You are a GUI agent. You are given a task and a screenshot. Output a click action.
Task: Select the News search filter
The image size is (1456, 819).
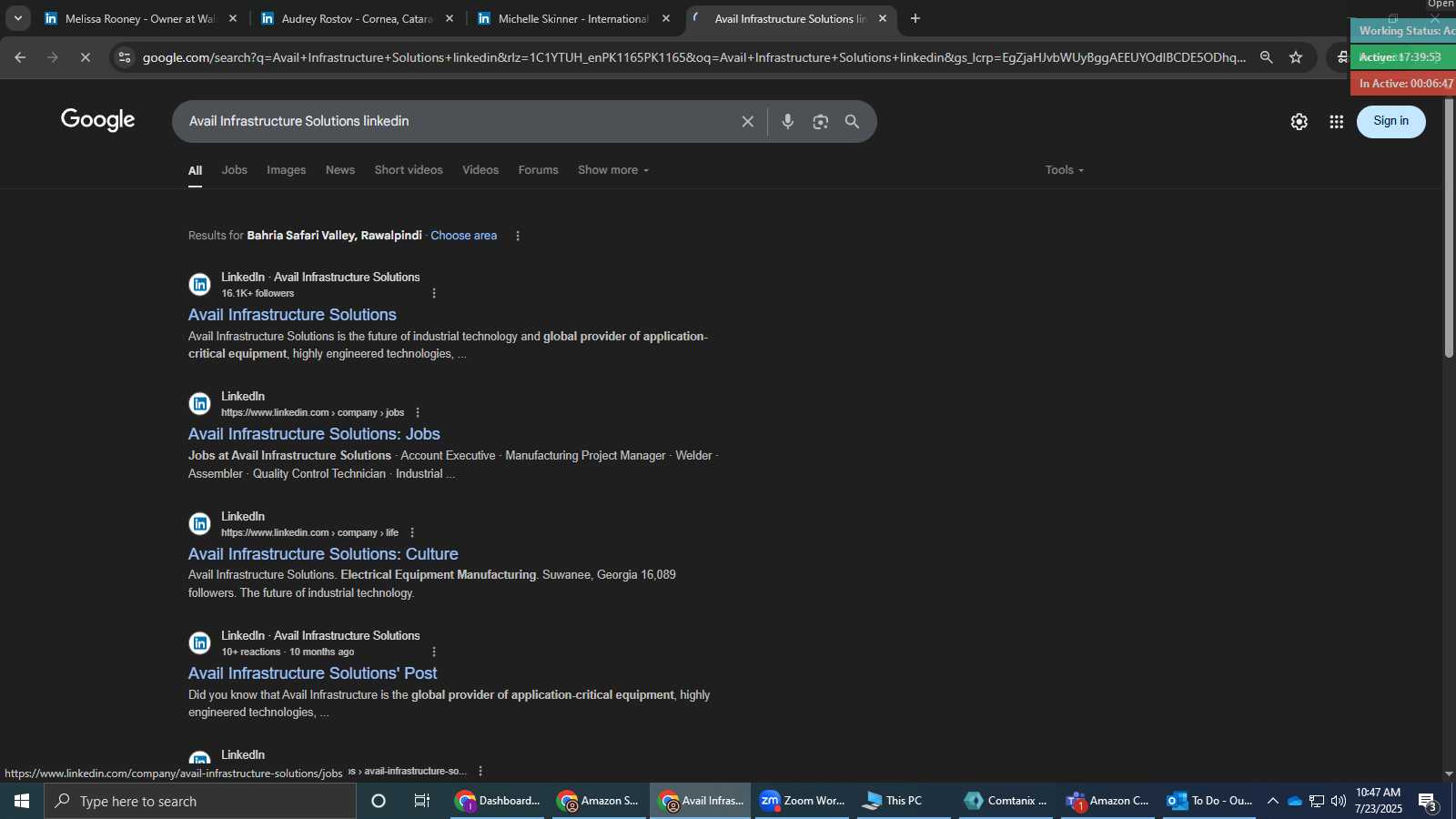[x=340, y=170]
